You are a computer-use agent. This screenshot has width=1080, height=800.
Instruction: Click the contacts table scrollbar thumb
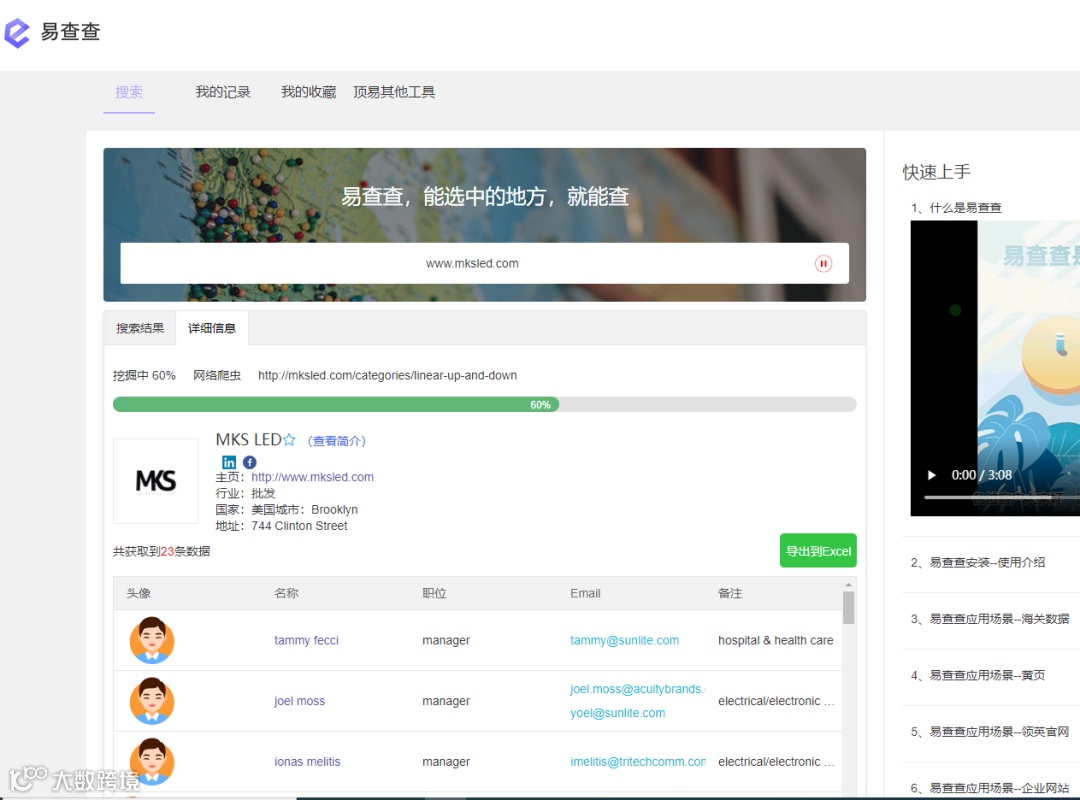point(849,608)
